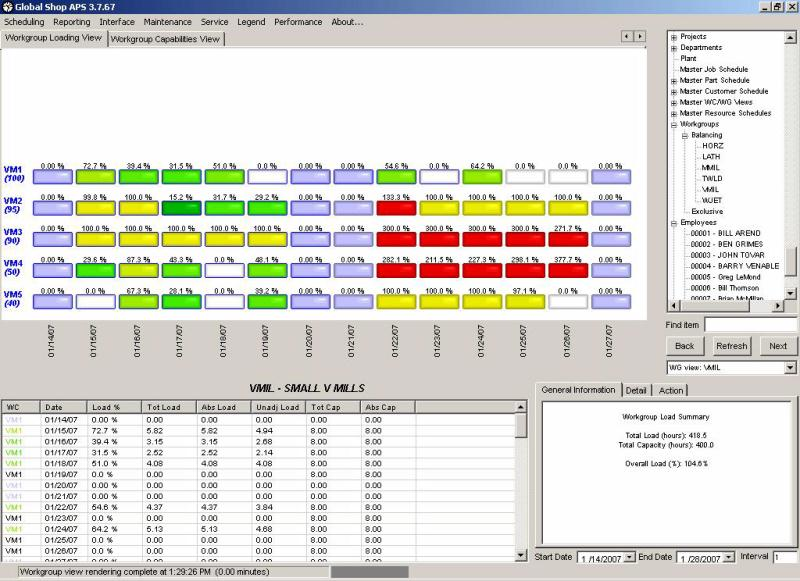The height and width of the screenshot is (581, 800).
Task: Collapse the Employees tree node
Action: click(674, 223)
